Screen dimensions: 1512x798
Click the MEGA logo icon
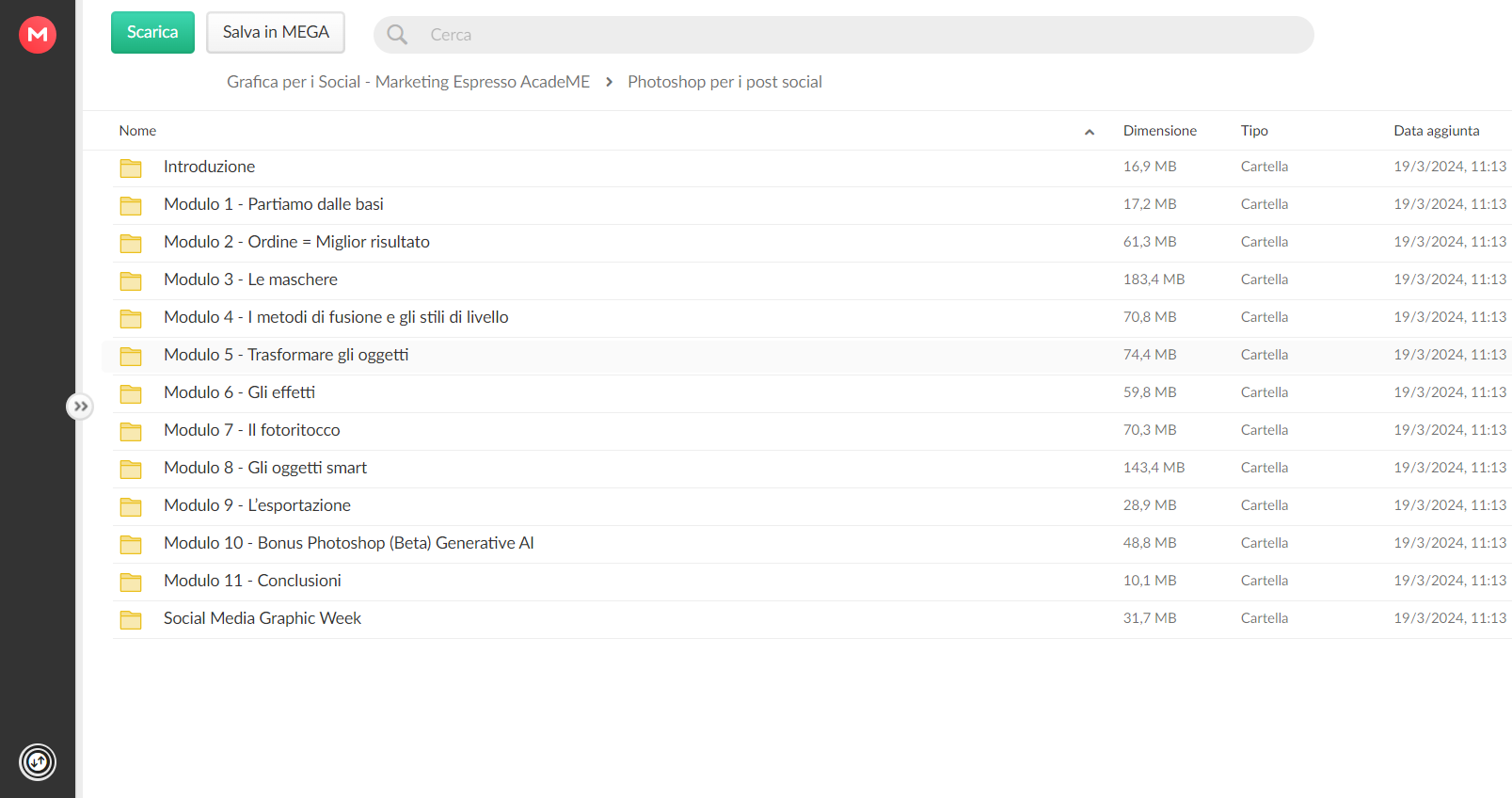click(x=38, y=35)
